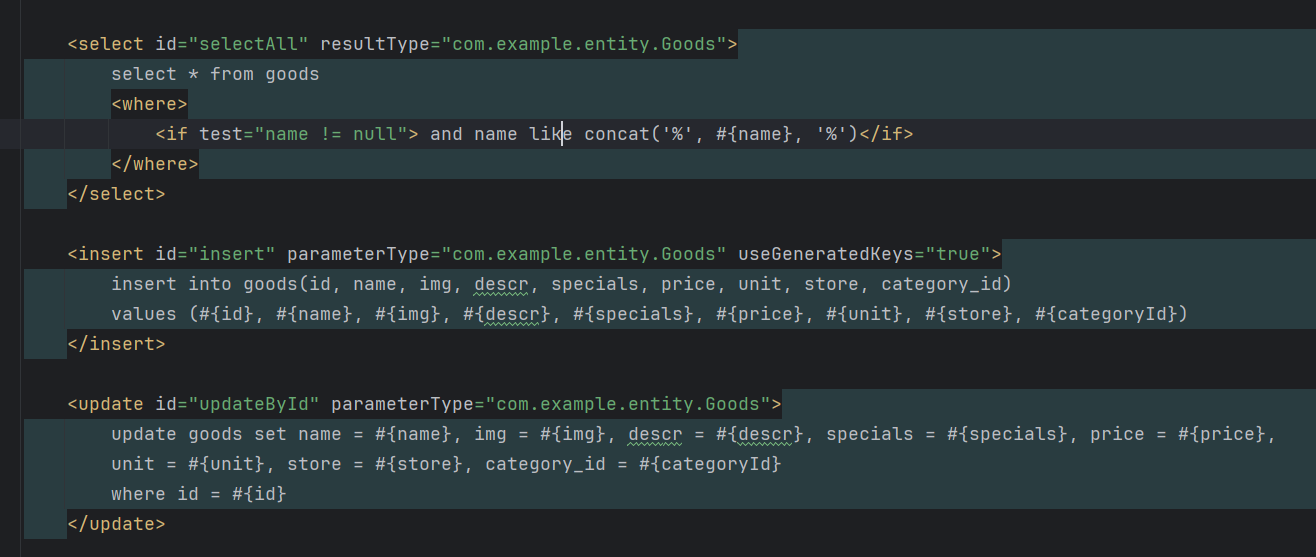1316x557 pixels.
Task: Click "category_id = #{categoryId}" in update statement
Action: click(x=633, y=464)
